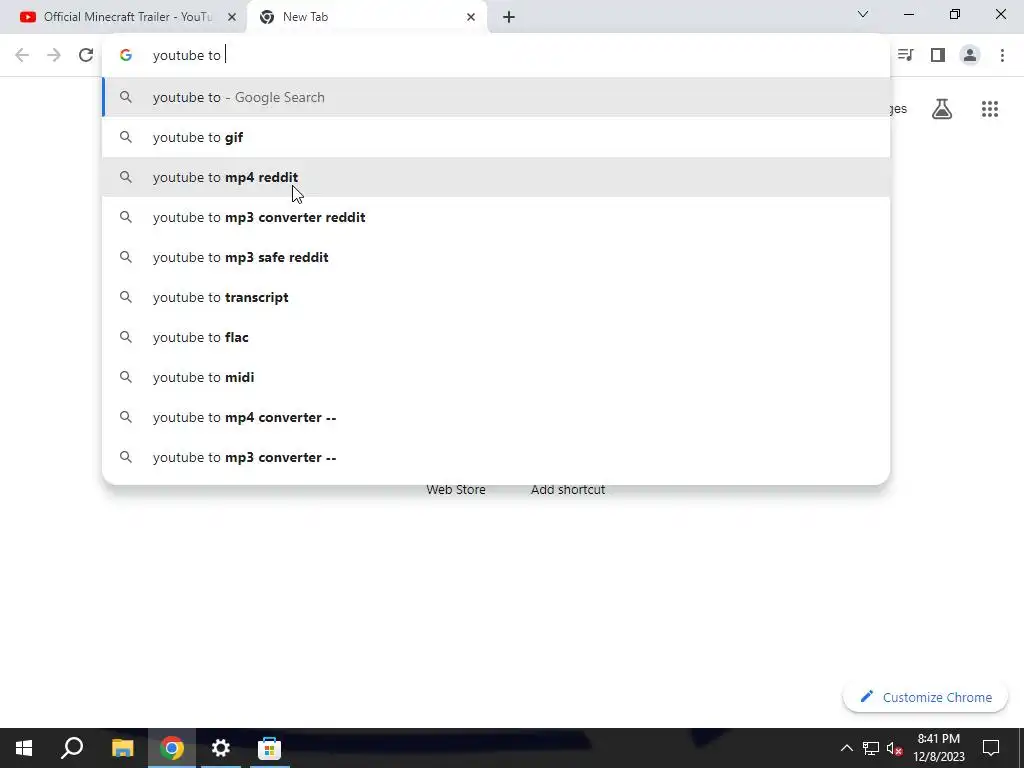The height and width of the screenshot is (768, 1024).
Task: Open the Search Labs flask icon
Action: 942,108
